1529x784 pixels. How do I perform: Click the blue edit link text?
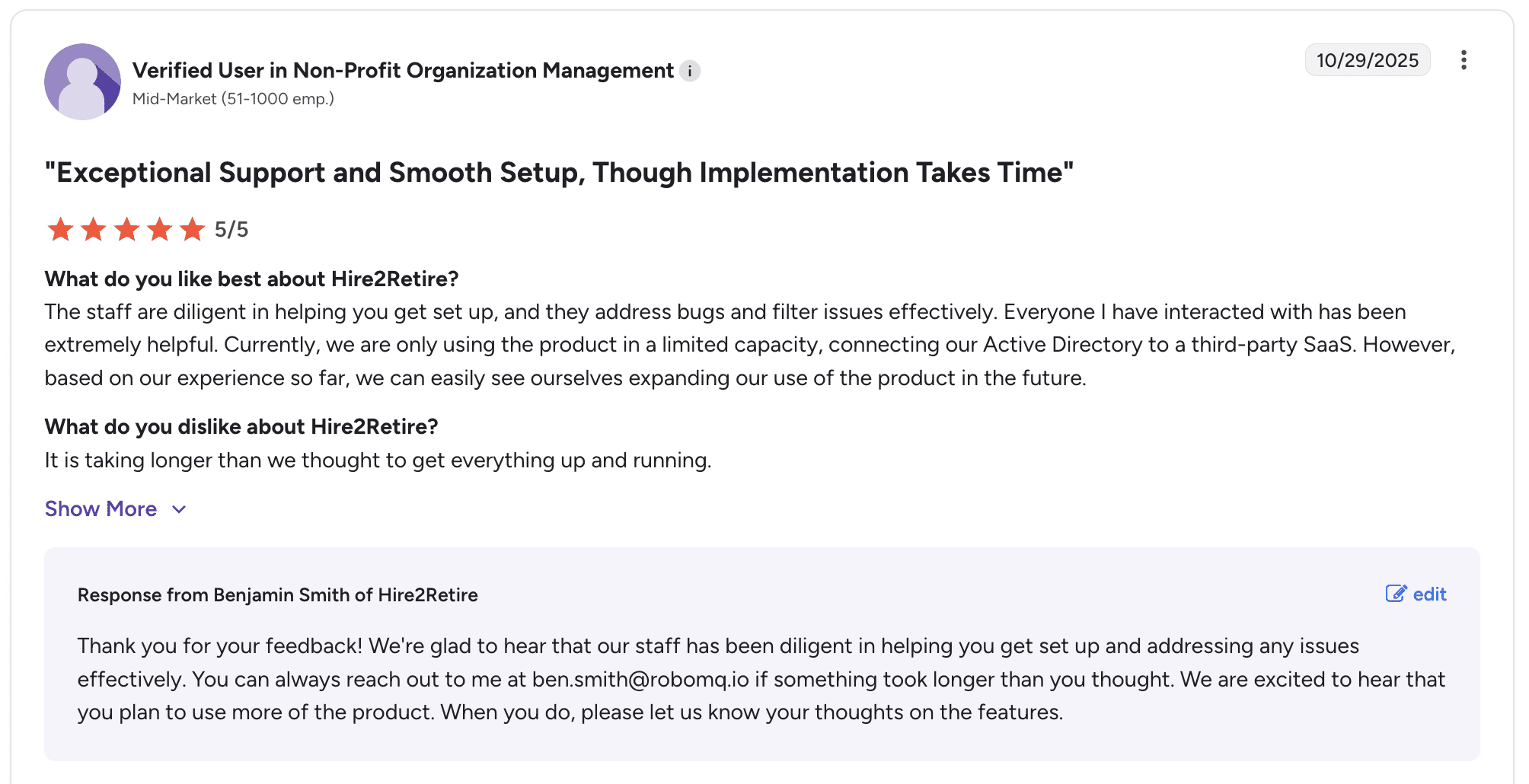point(1429,594)
